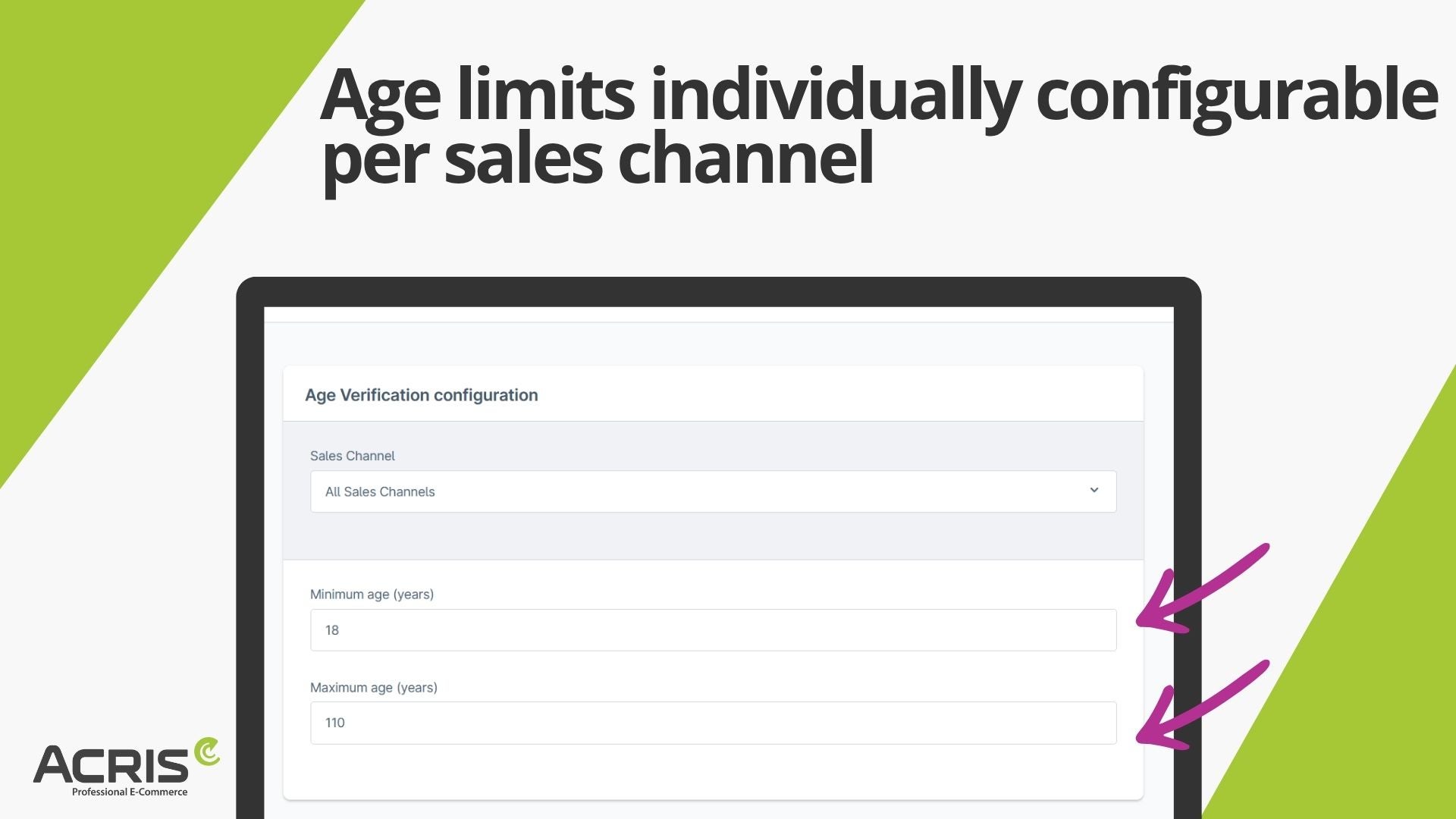The height and width of the screenshot is (819, 1456).
Task: Click the 'Sales Channel' field label
Action: click(353, 456)
